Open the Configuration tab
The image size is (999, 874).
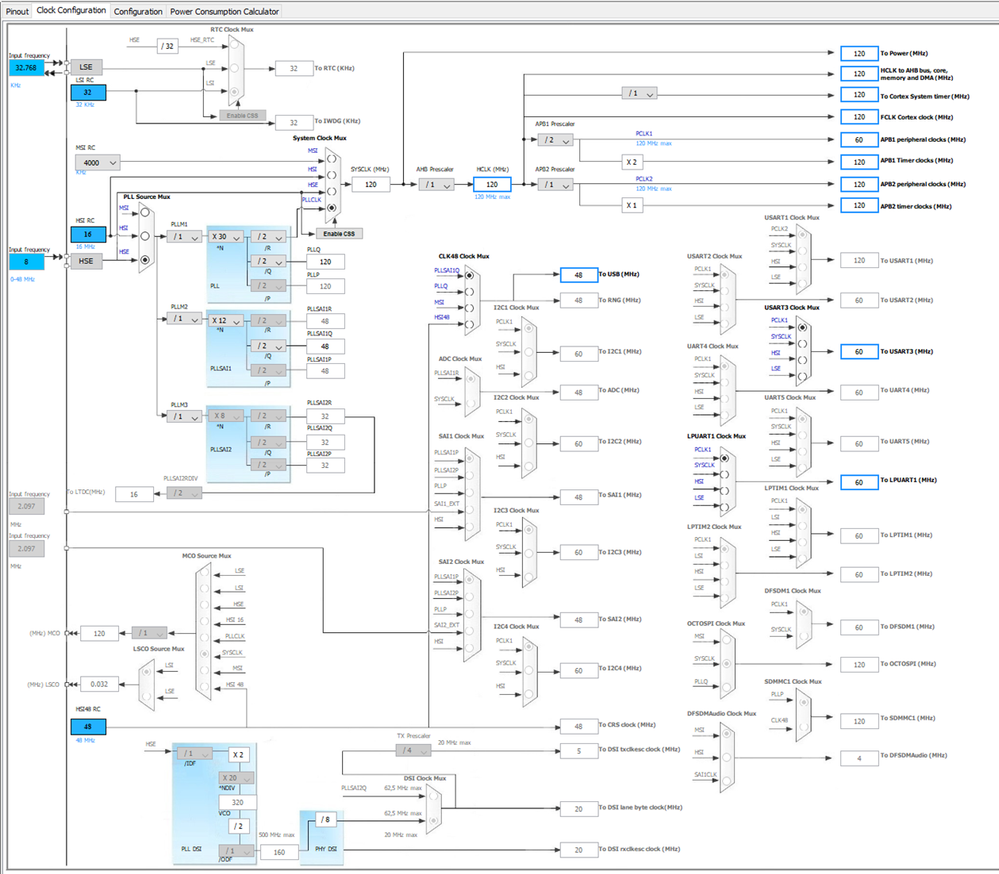(x=138, y=11)
